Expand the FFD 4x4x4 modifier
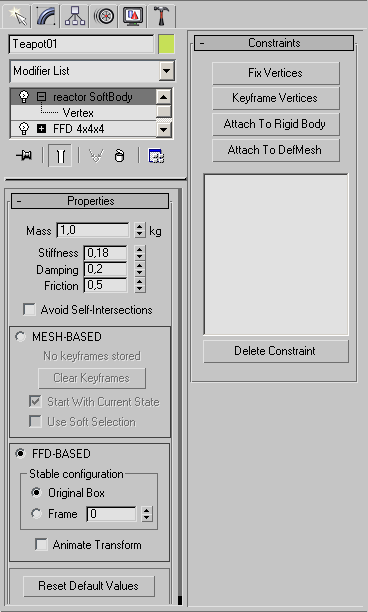This screenshot has width=368, height=612. [41, 128]
